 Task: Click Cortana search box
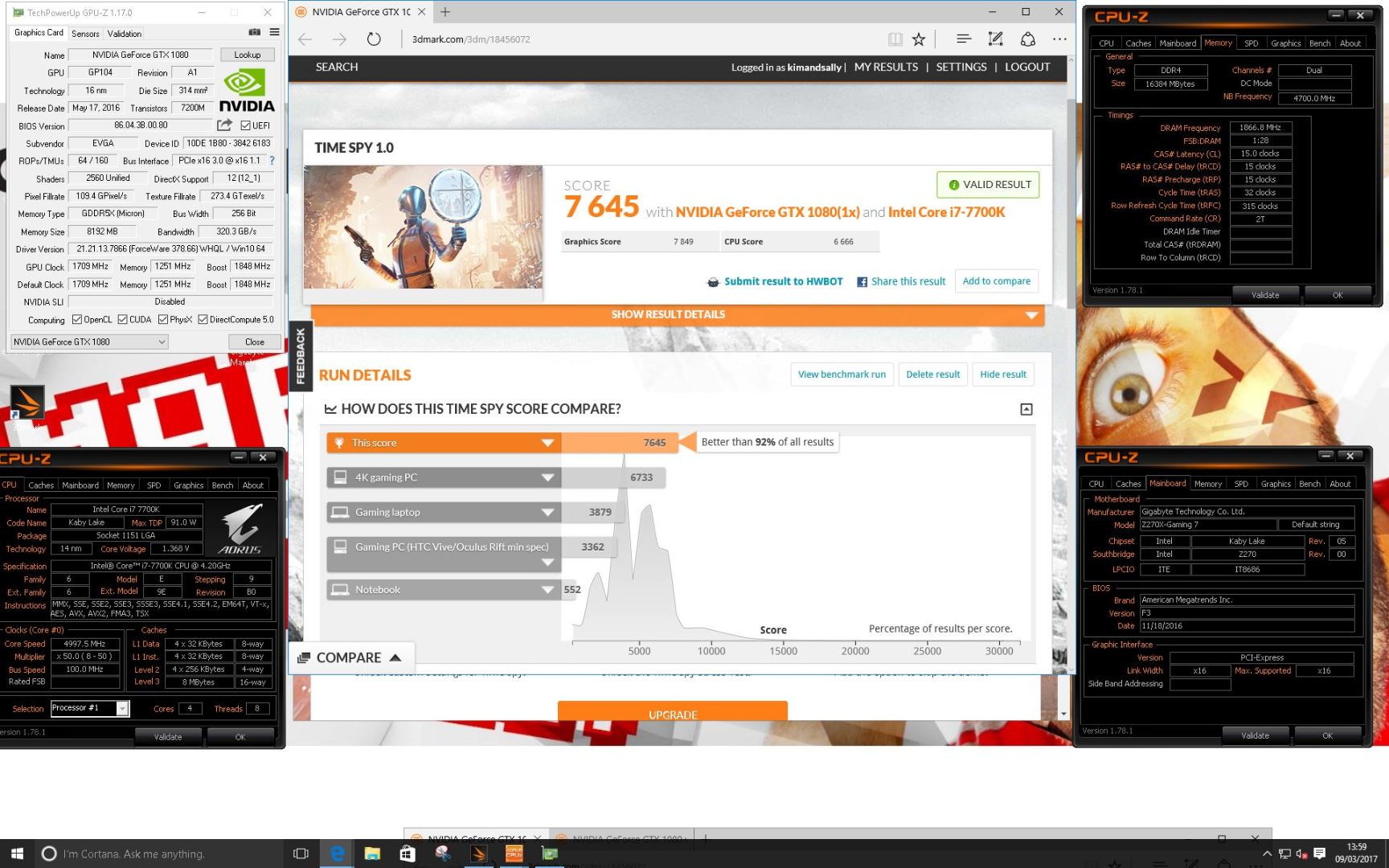(161, 854)
